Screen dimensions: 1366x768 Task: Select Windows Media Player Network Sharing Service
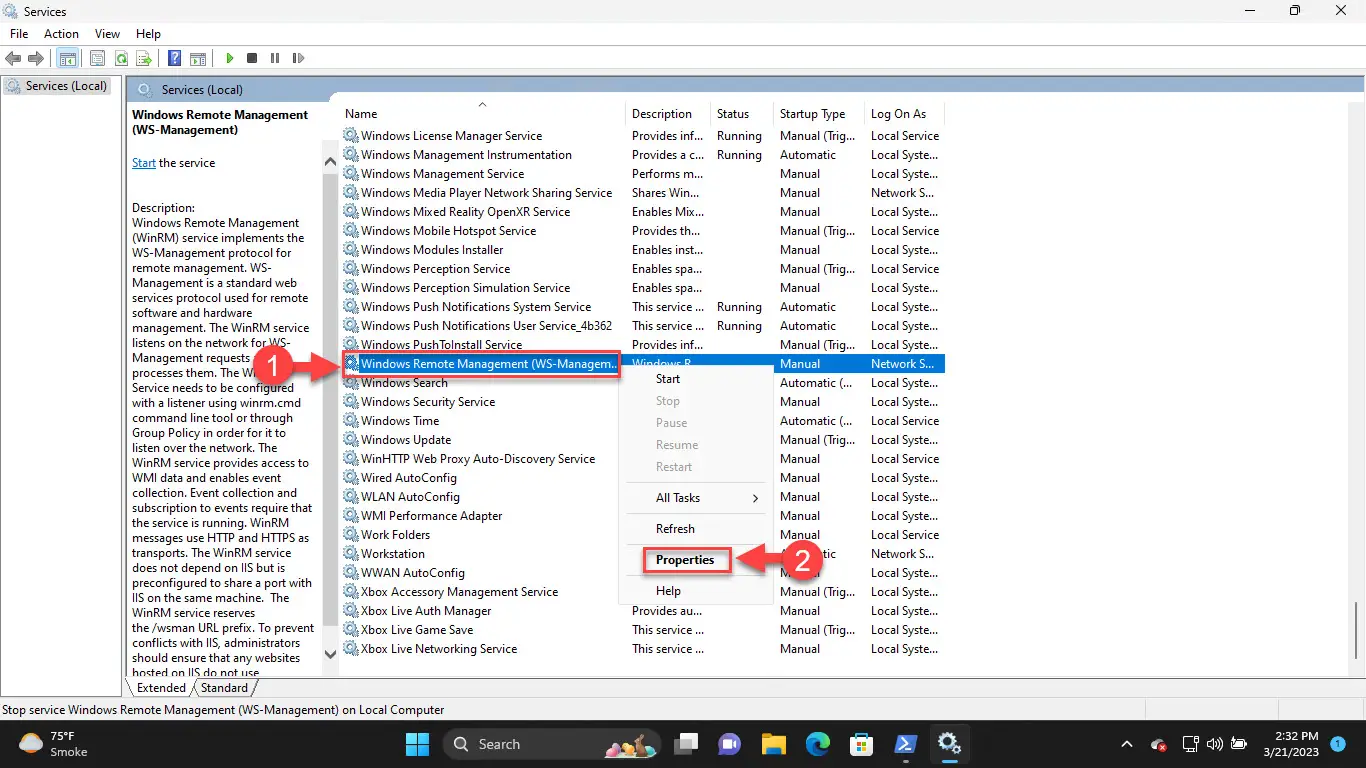click(x=642, y=193)
